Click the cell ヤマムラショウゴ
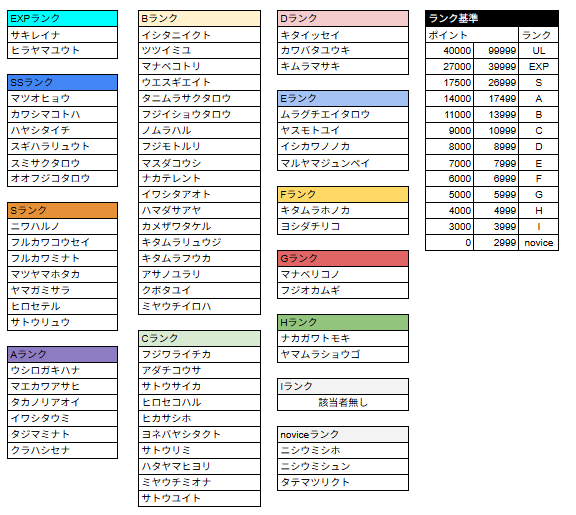 (343, 354)
